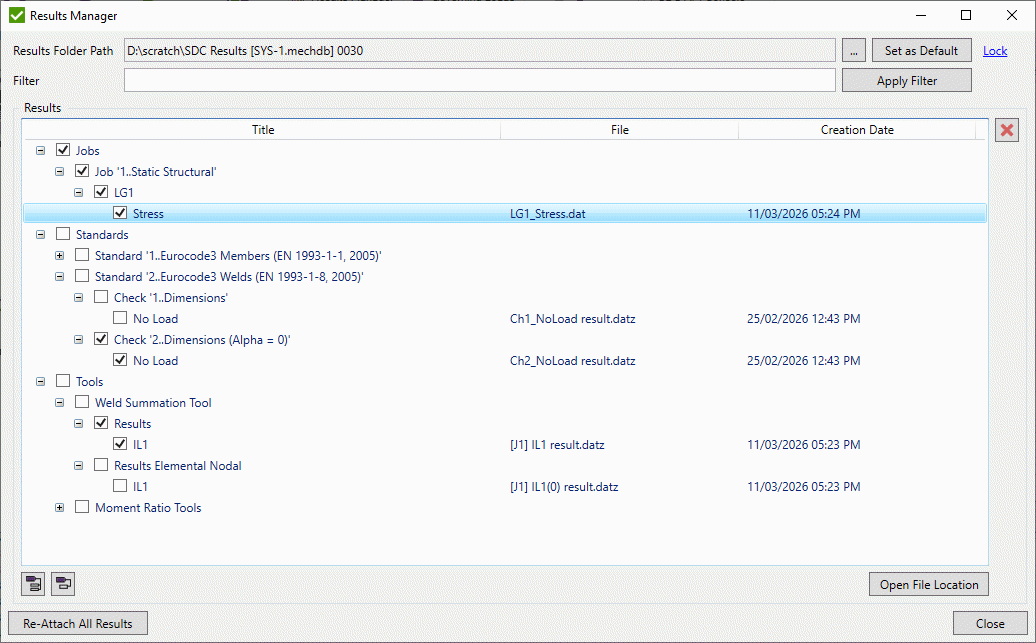This screenshot has height=643, width=1036.
Task: Click the expand-all tree icon at bottom left
Action: pos(32,583)
